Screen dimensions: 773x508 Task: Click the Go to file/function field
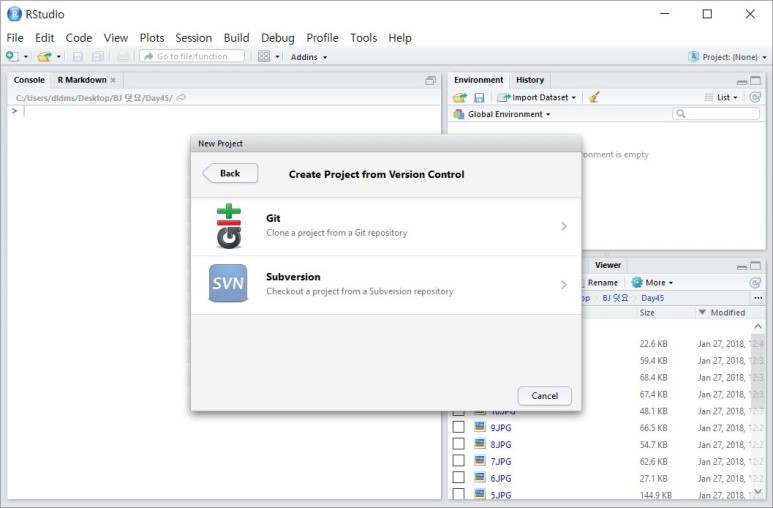(x=192, y=56)
